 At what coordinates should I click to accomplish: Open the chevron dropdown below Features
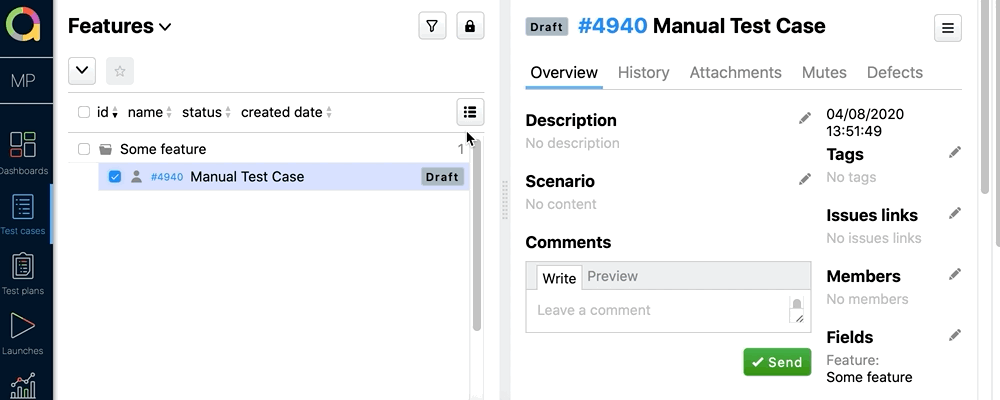pyautogui.click(x=82, y=71)
